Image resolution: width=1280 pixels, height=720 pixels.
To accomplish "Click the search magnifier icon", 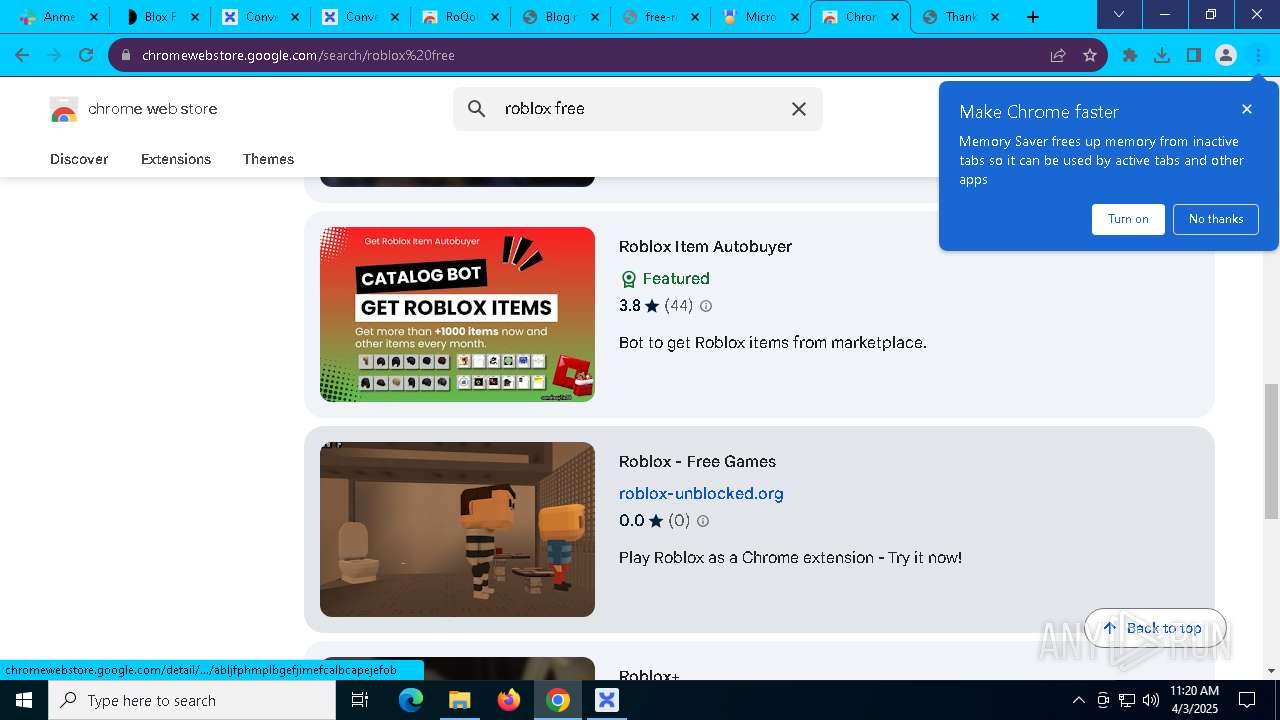I will pos(477,109).
